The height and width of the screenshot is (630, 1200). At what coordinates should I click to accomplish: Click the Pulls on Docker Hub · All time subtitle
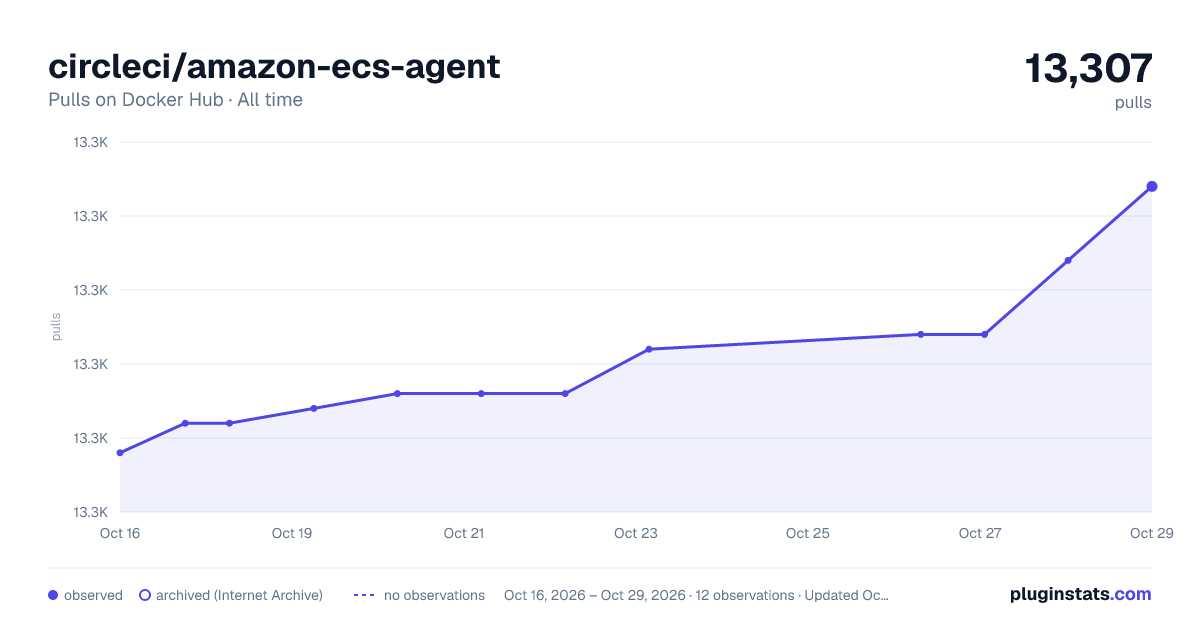[175, 100]
